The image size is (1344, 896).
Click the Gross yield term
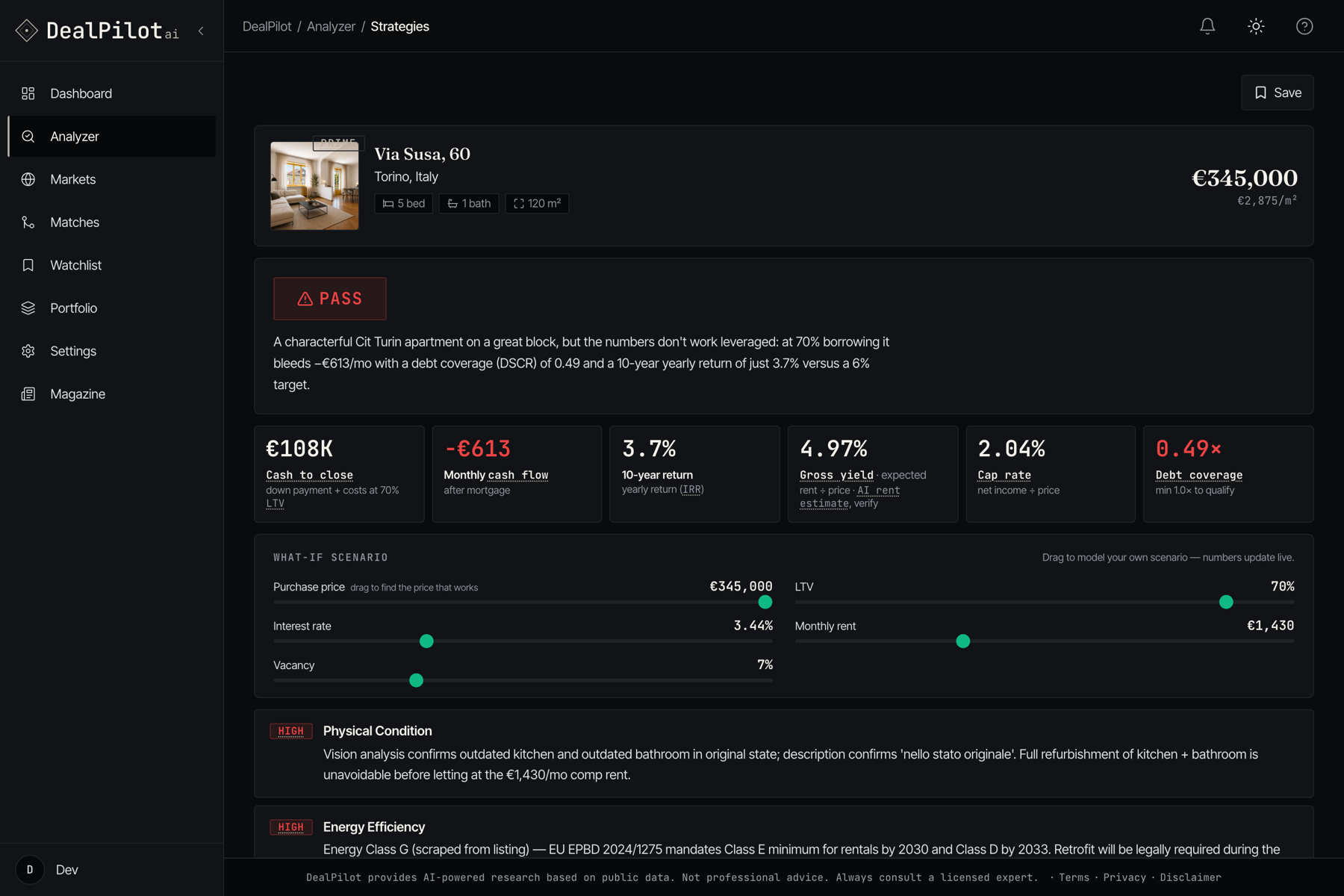tap(836, 475)
